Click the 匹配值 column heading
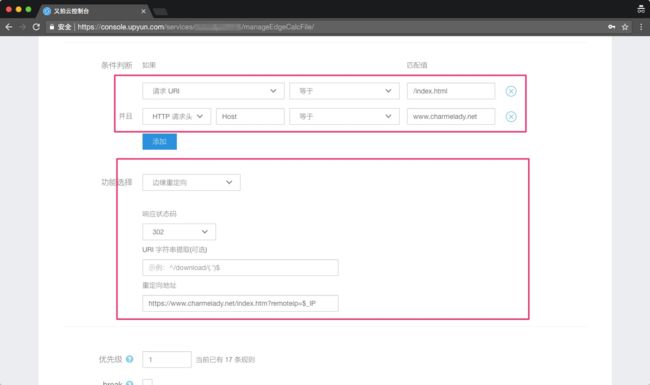 (417, 65)
